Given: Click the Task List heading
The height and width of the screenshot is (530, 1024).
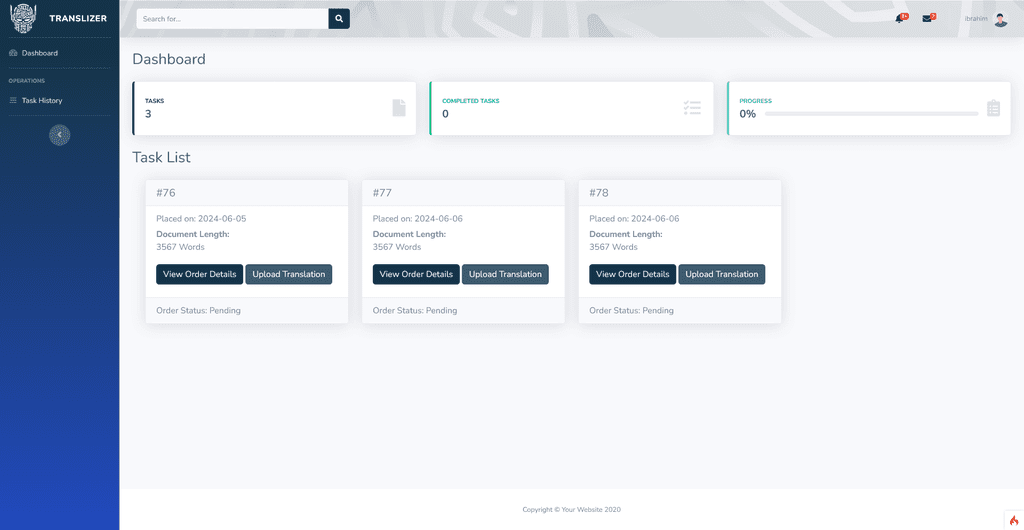Looking at the screenshot, I should (x=161, y=157).
